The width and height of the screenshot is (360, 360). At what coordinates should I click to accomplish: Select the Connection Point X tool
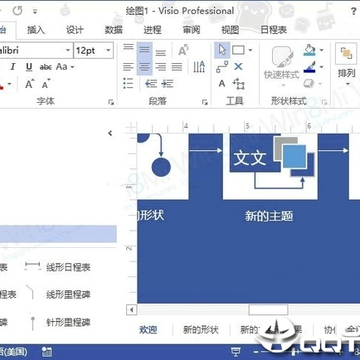(238, 67)
